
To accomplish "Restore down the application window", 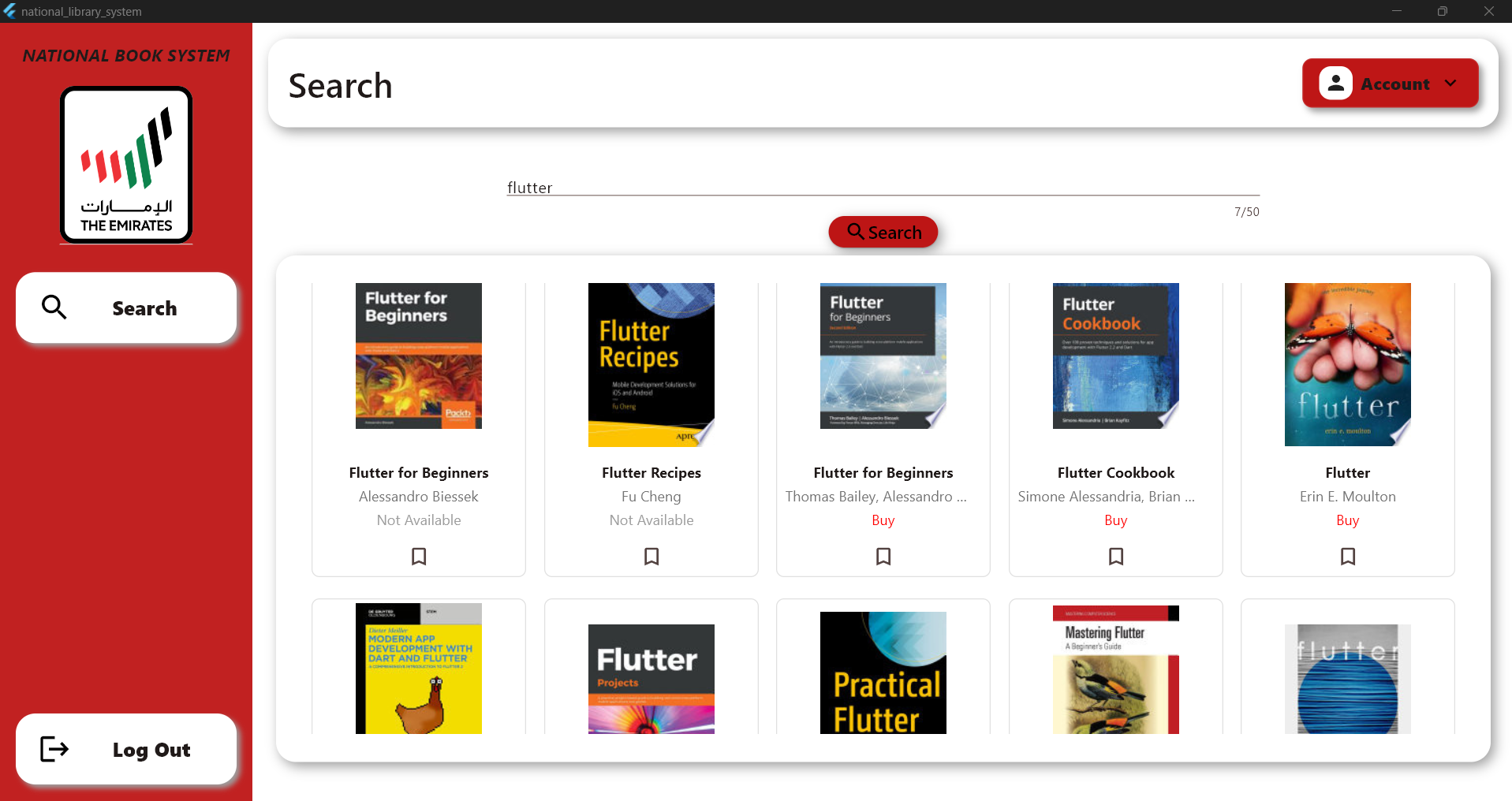I will 1442,11.
